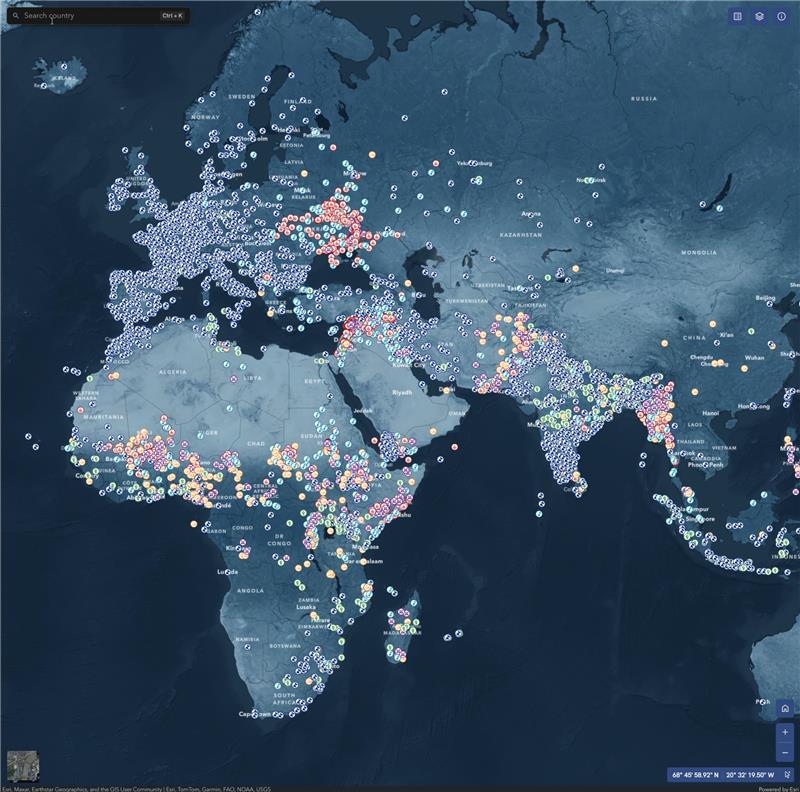The width and height of the screenshot is (800, 792).
Task: Select the lone marker in Namibia
Action: pos(247,647)
